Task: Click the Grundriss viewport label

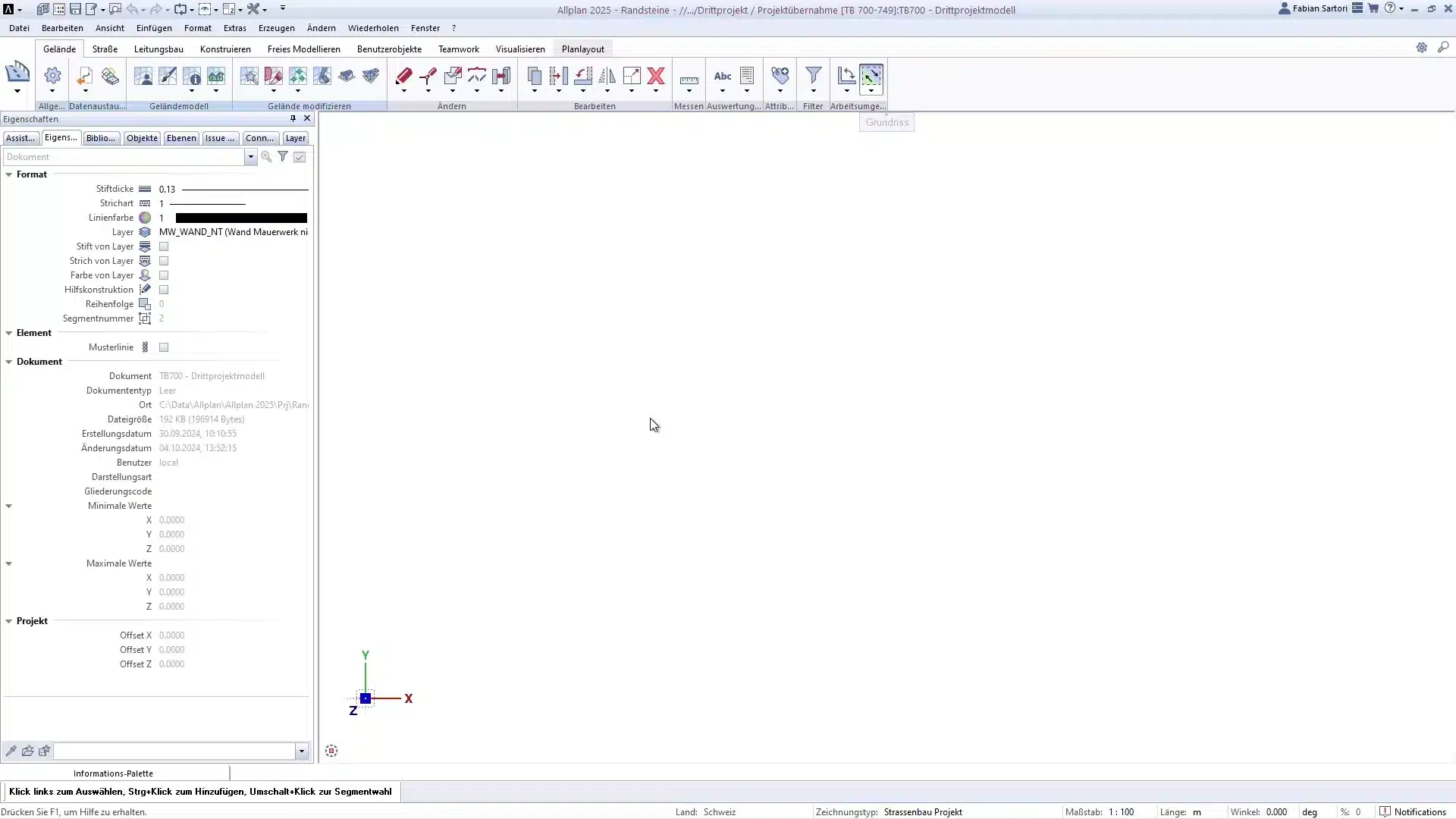Action: point(886,121)
